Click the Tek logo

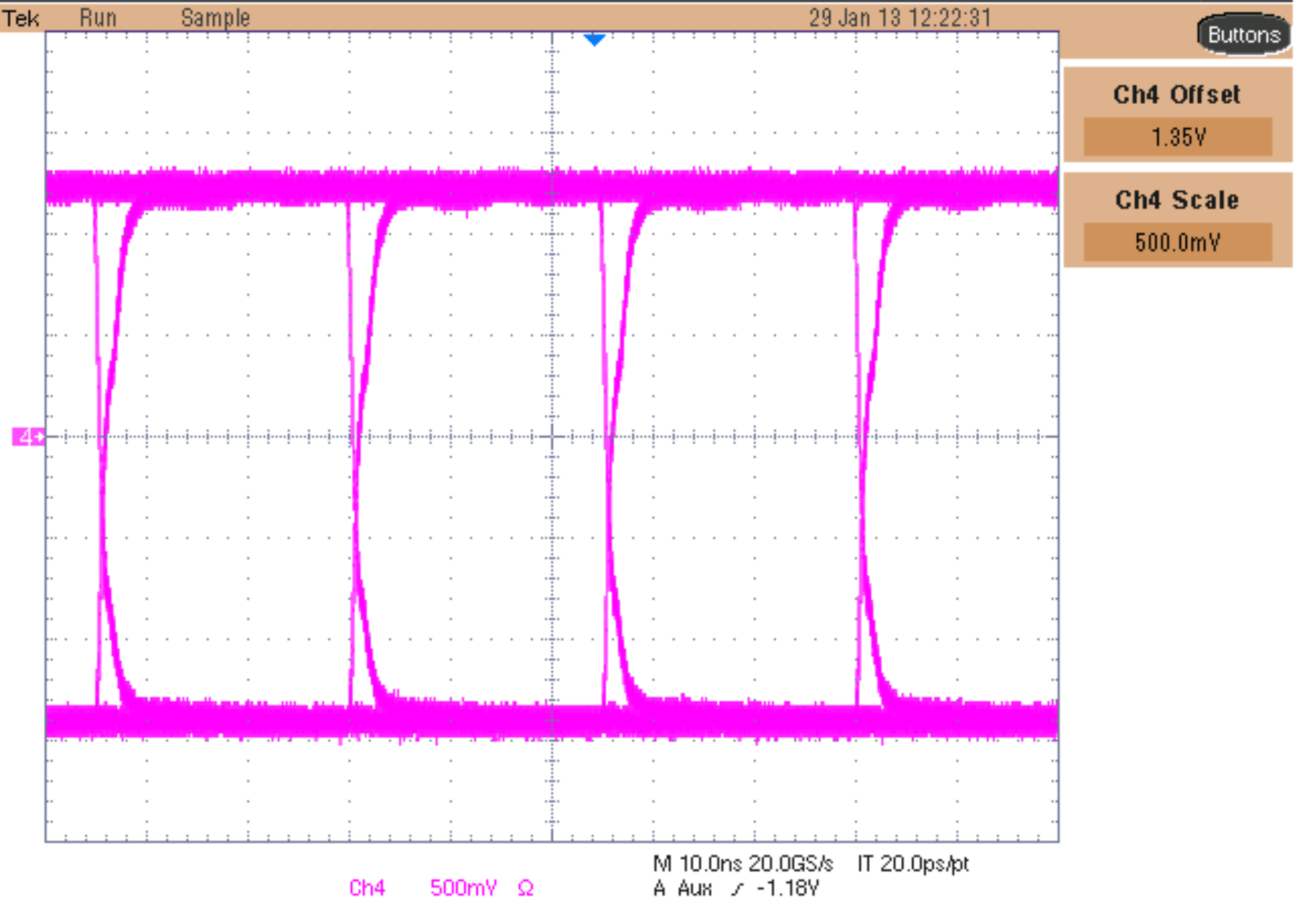[x=22, y=17]
